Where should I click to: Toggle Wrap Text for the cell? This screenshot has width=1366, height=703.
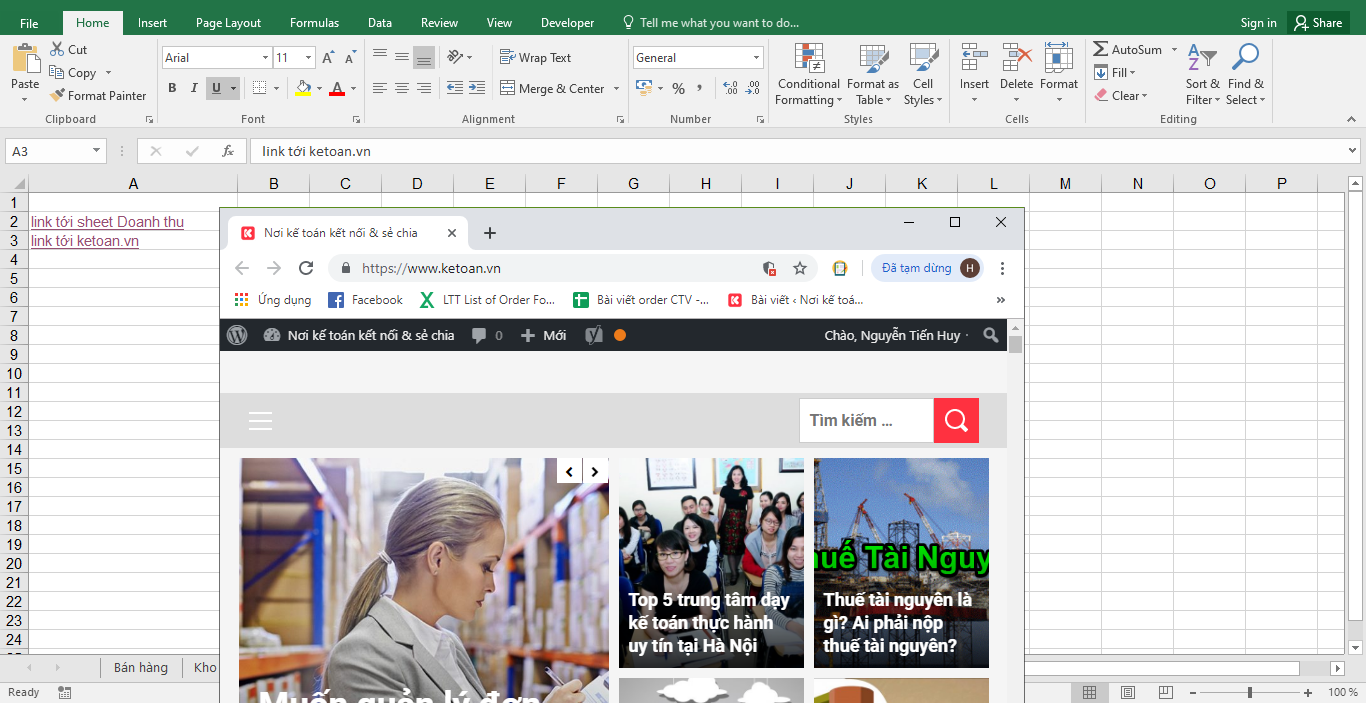[536, 58]
